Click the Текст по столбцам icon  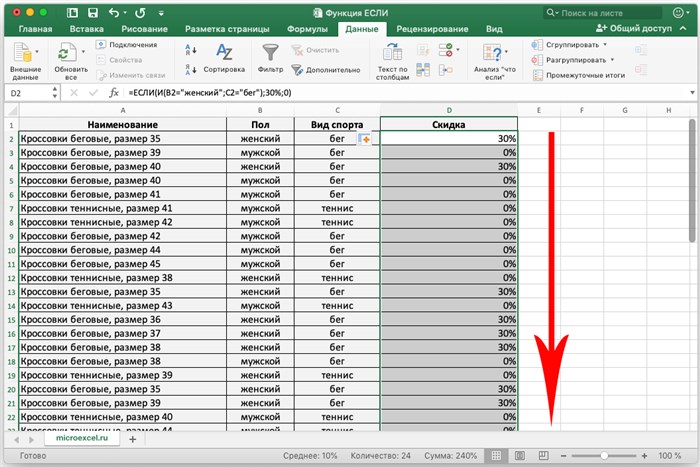[x=392, y=53]
